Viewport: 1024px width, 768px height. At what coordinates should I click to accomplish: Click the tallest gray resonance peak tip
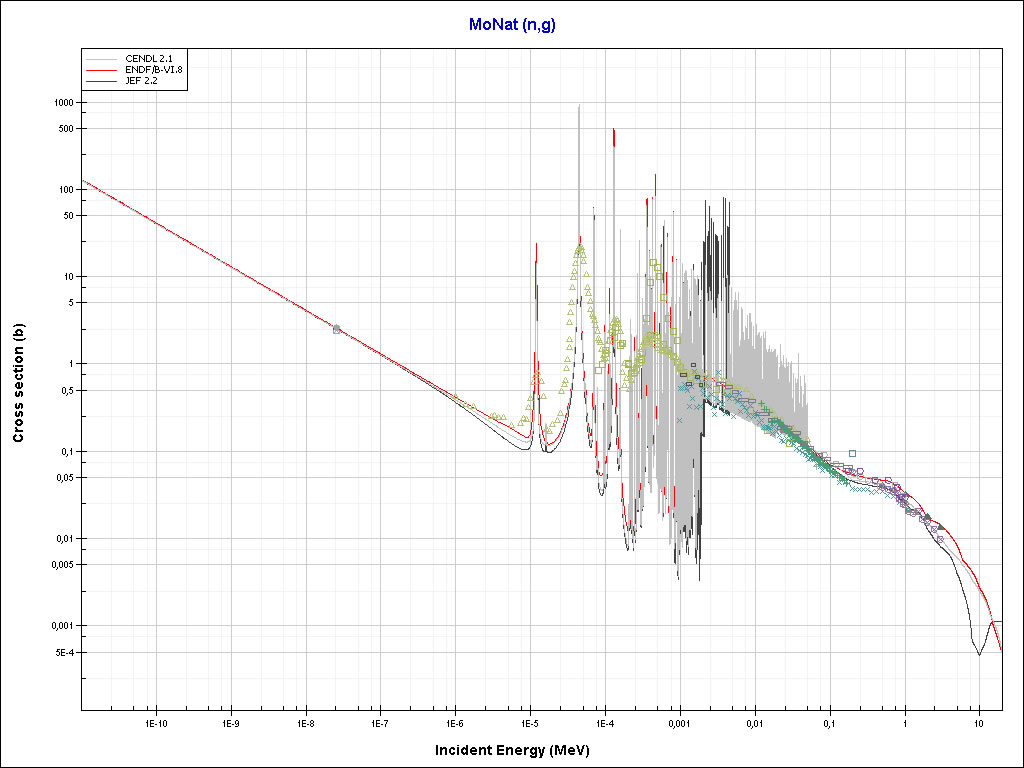[x=579, y=106]
